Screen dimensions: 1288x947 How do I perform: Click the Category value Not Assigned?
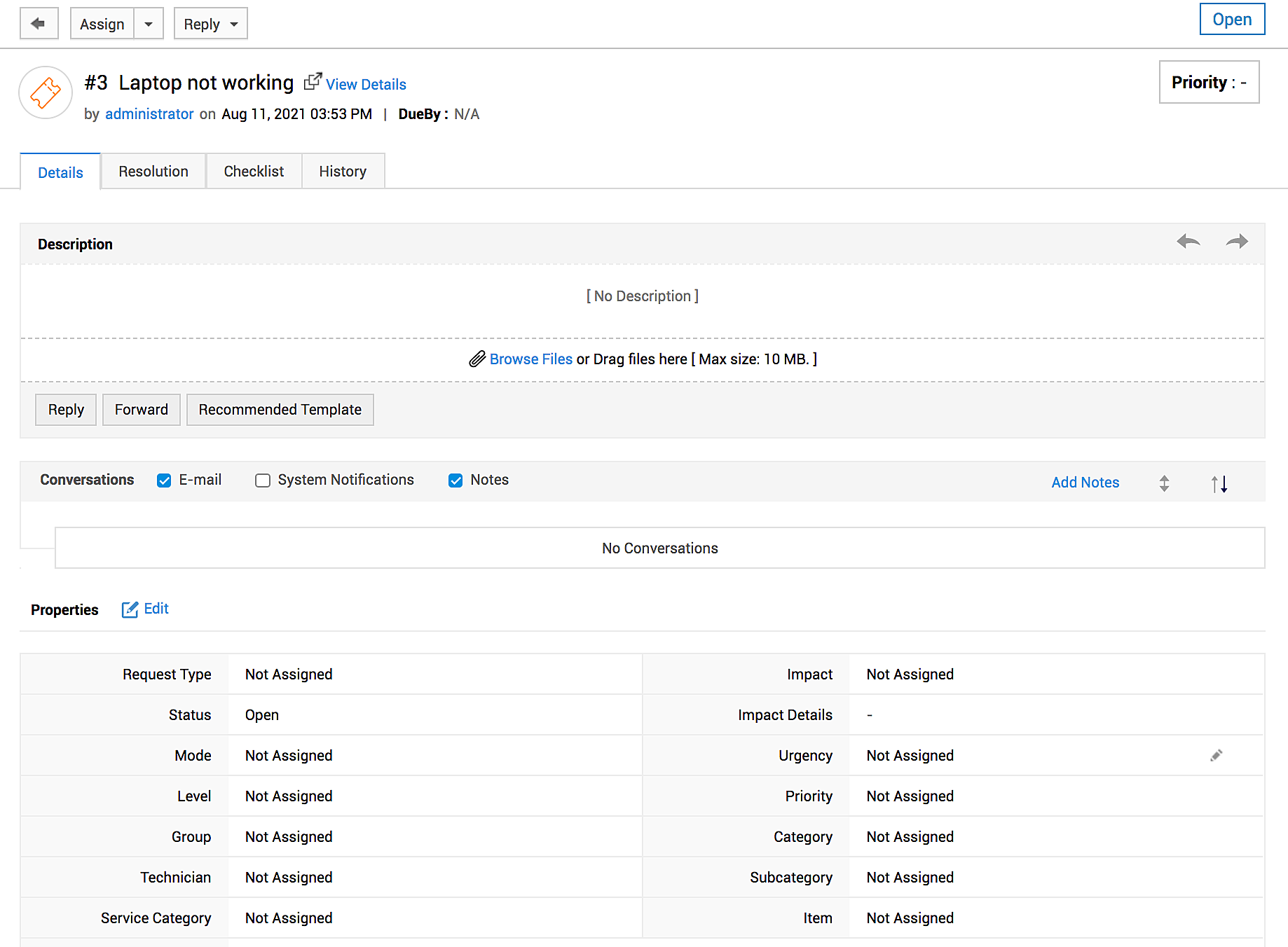[x=910, y=837]
